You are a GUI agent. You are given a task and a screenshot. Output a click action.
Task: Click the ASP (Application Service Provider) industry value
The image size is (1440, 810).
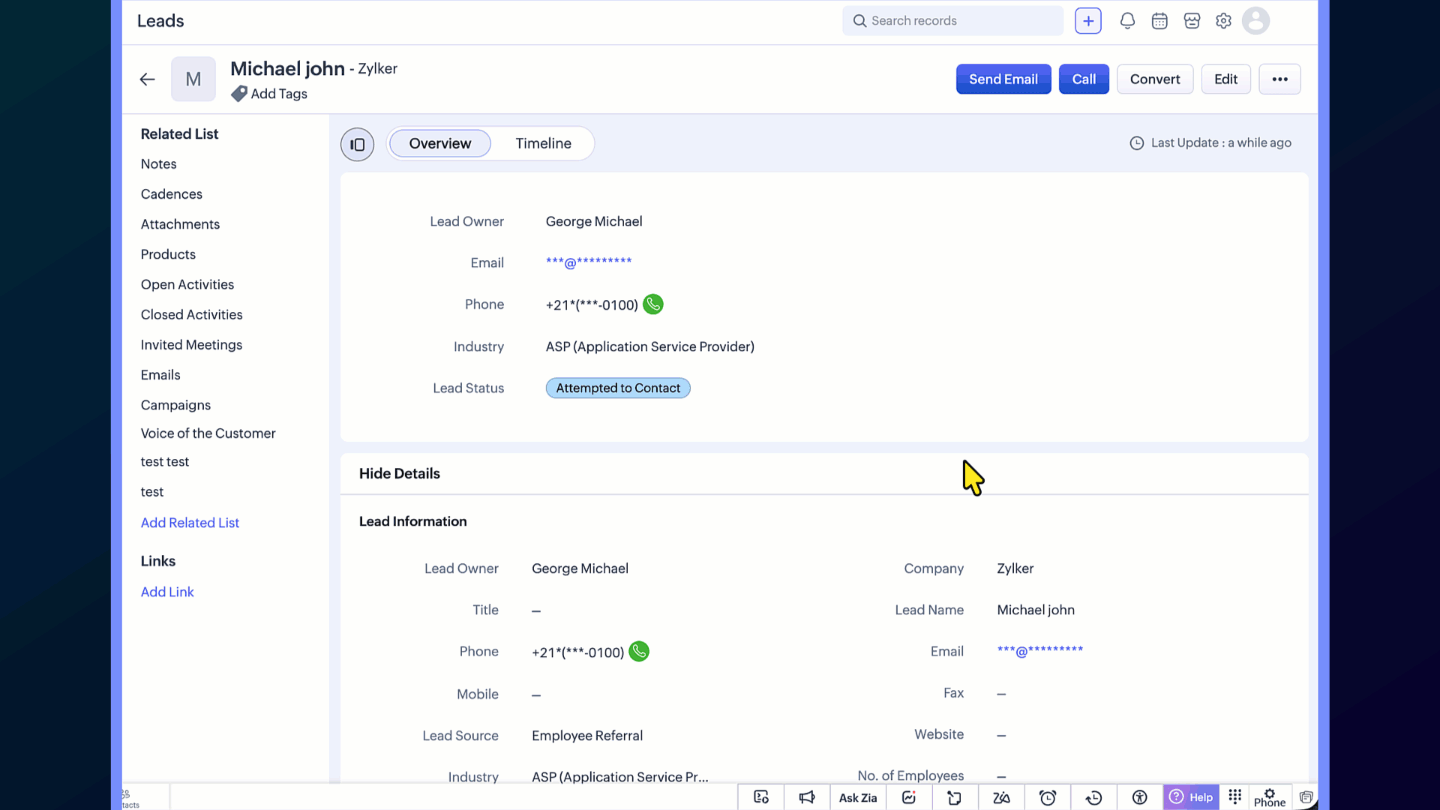click(650, 347)
